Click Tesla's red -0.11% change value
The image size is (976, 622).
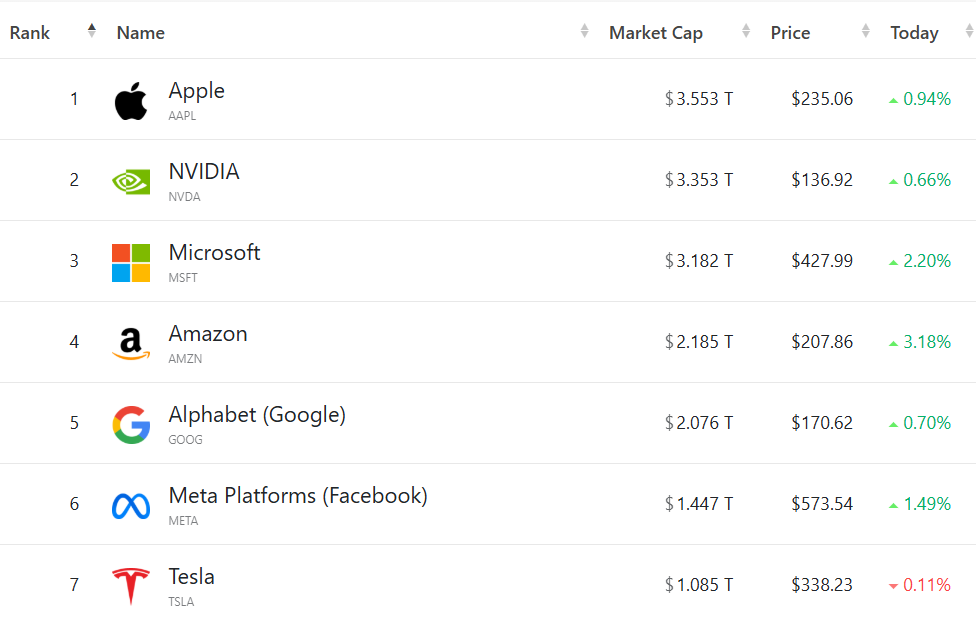[x=926, y=585]
